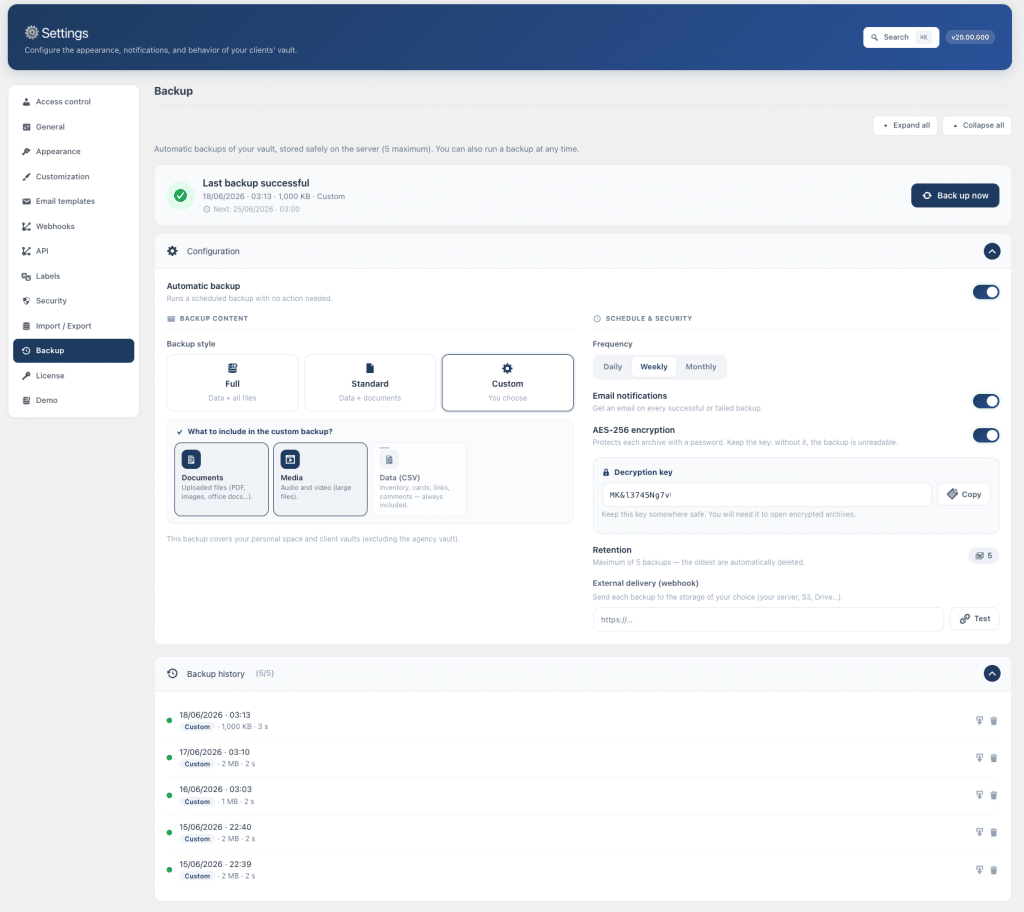The image size is (1024, 912).
Task: Toggle Documents in custom backup
Action: coord(221,480)
